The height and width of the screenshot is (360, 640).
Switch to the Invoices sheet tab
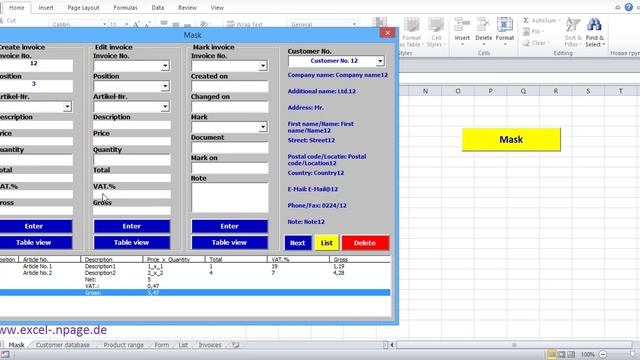(x=210, y=345)
